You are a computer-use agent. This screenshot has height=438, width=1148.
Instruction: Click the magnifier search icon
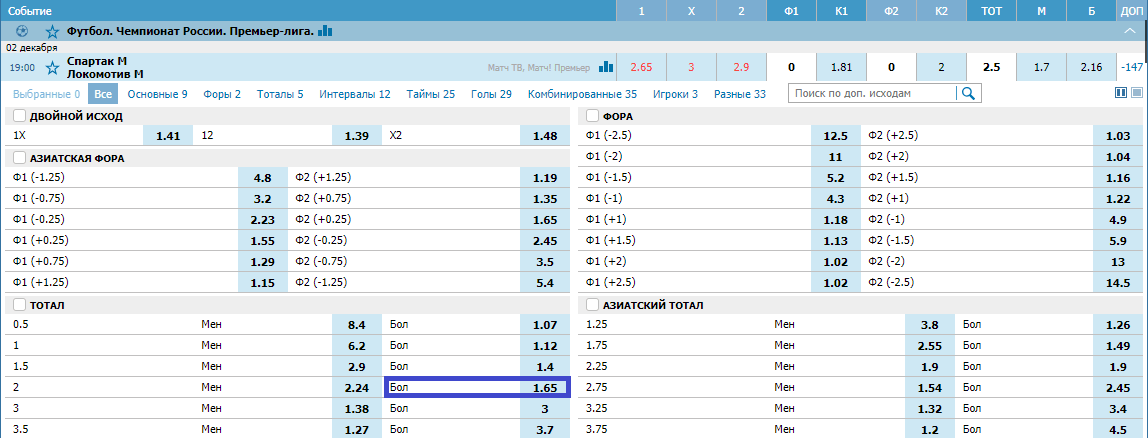(969, 94)
